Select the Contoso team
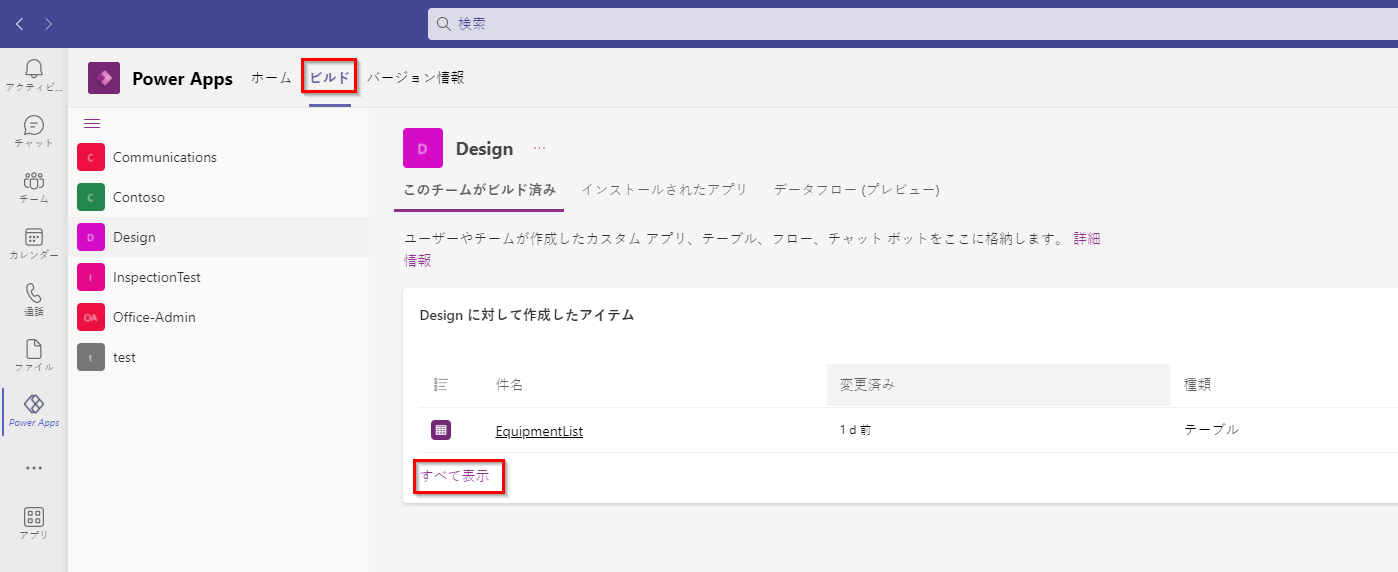This screenshot has width=1398, height=572. pyautogui.click(x=219, y=197)
